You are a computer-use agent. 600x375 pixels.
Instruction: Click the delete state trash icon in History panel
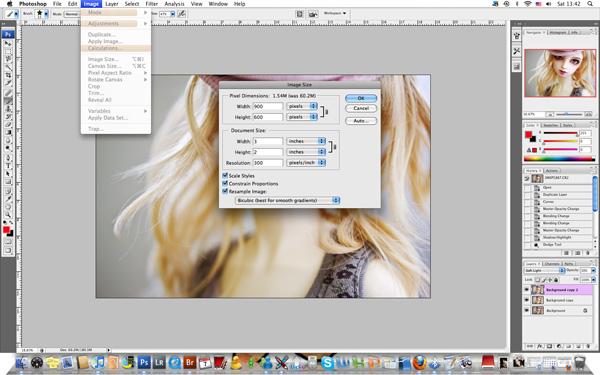[588, 253]
